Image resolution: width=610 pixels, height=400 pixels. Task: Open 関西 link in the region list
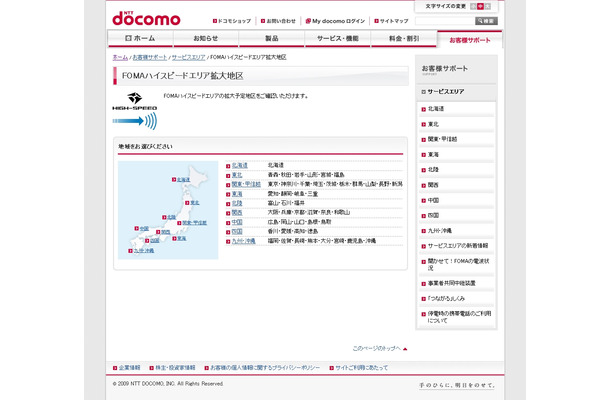pyautogui.click(x=237, y=212)
